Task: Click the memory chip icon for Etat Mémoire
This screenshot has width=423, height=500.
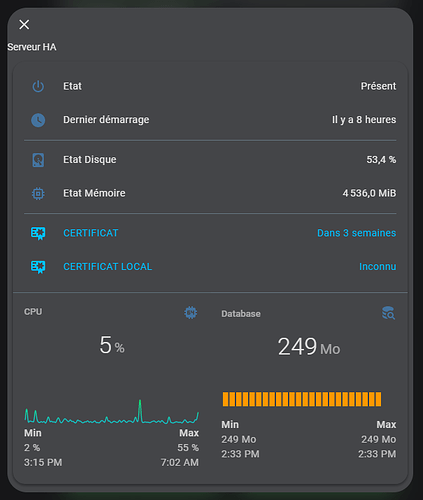Action: pos(38,193)
